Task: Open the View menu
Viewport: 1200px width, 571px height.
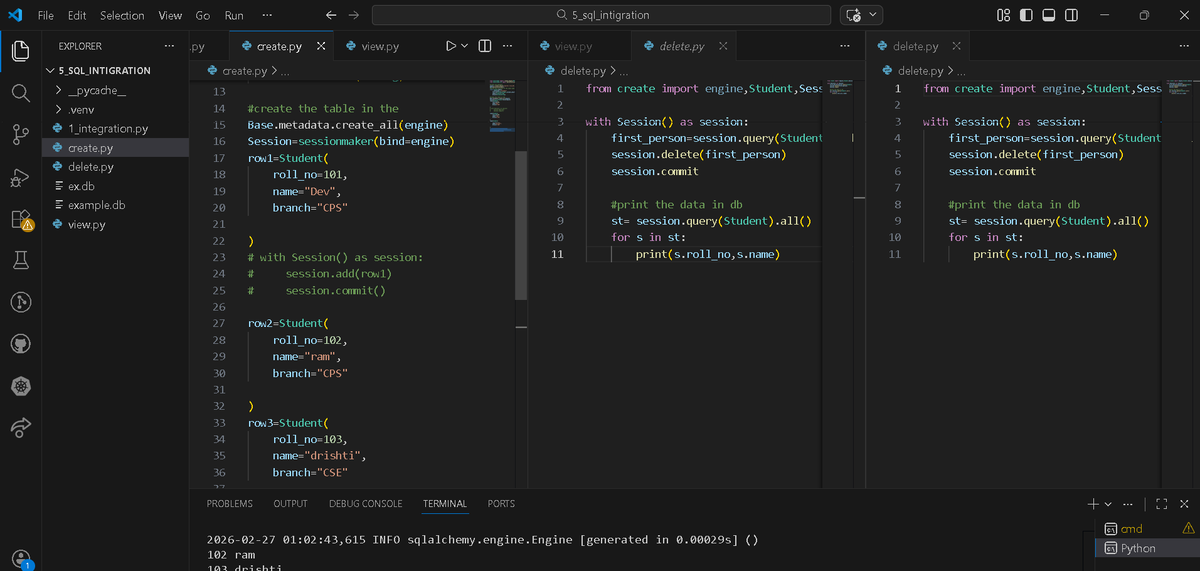Action: pos(170,15)
